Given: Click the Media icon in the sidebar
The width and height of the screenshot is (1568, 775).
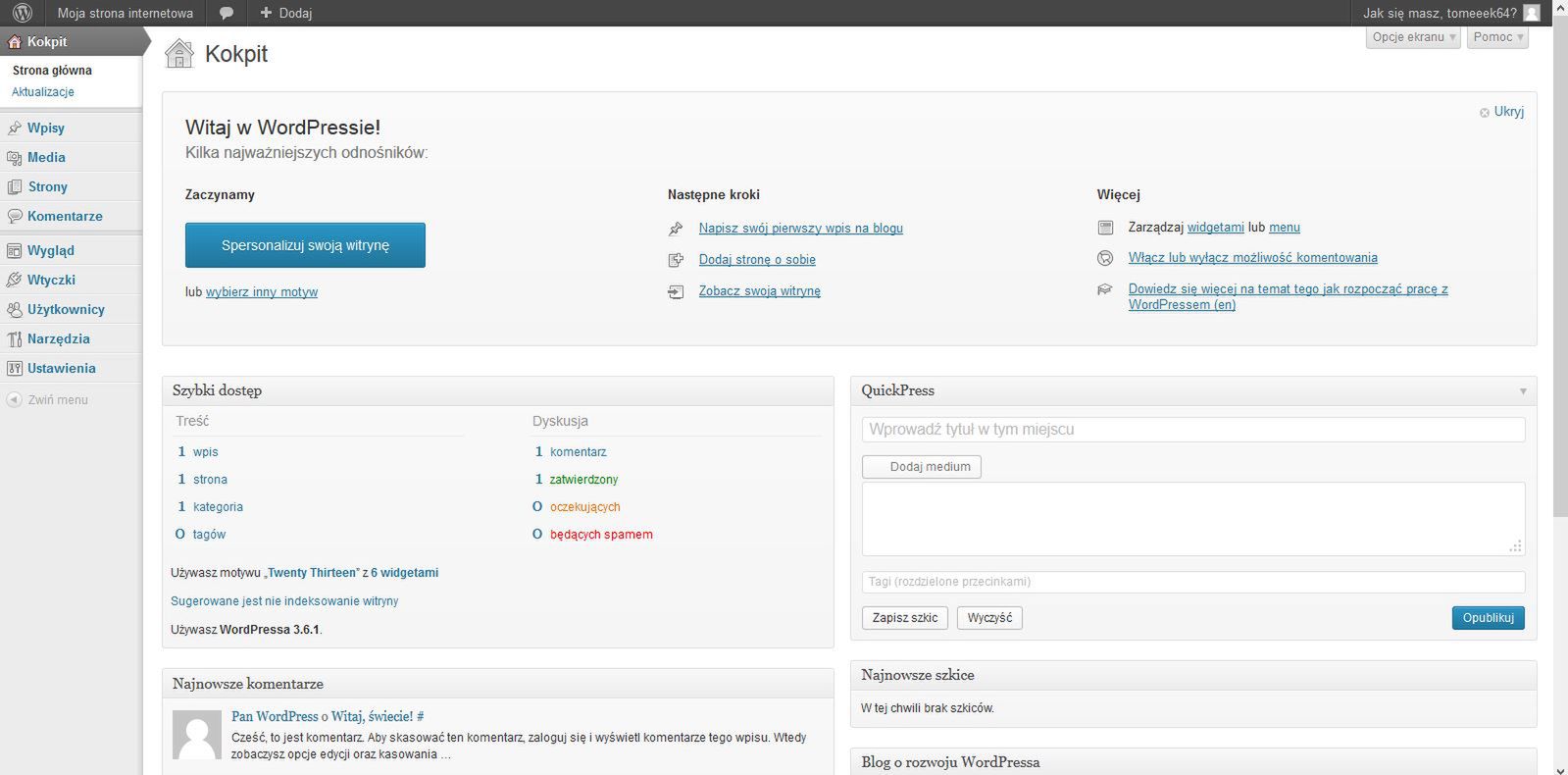Looking at the screenshot, I should [x=15, y=158].
